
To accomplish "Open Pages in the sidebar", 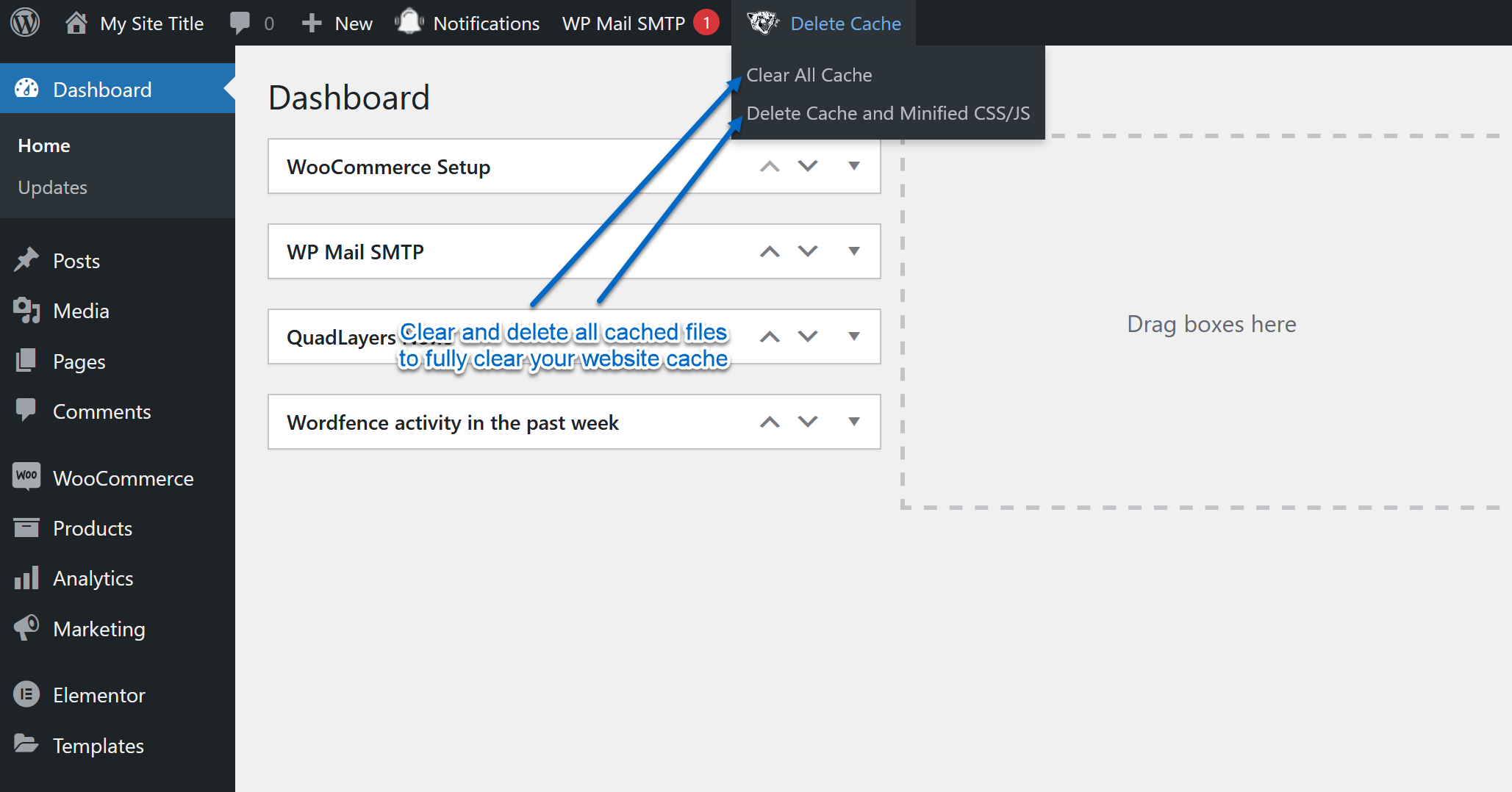I will coord(118,361).
